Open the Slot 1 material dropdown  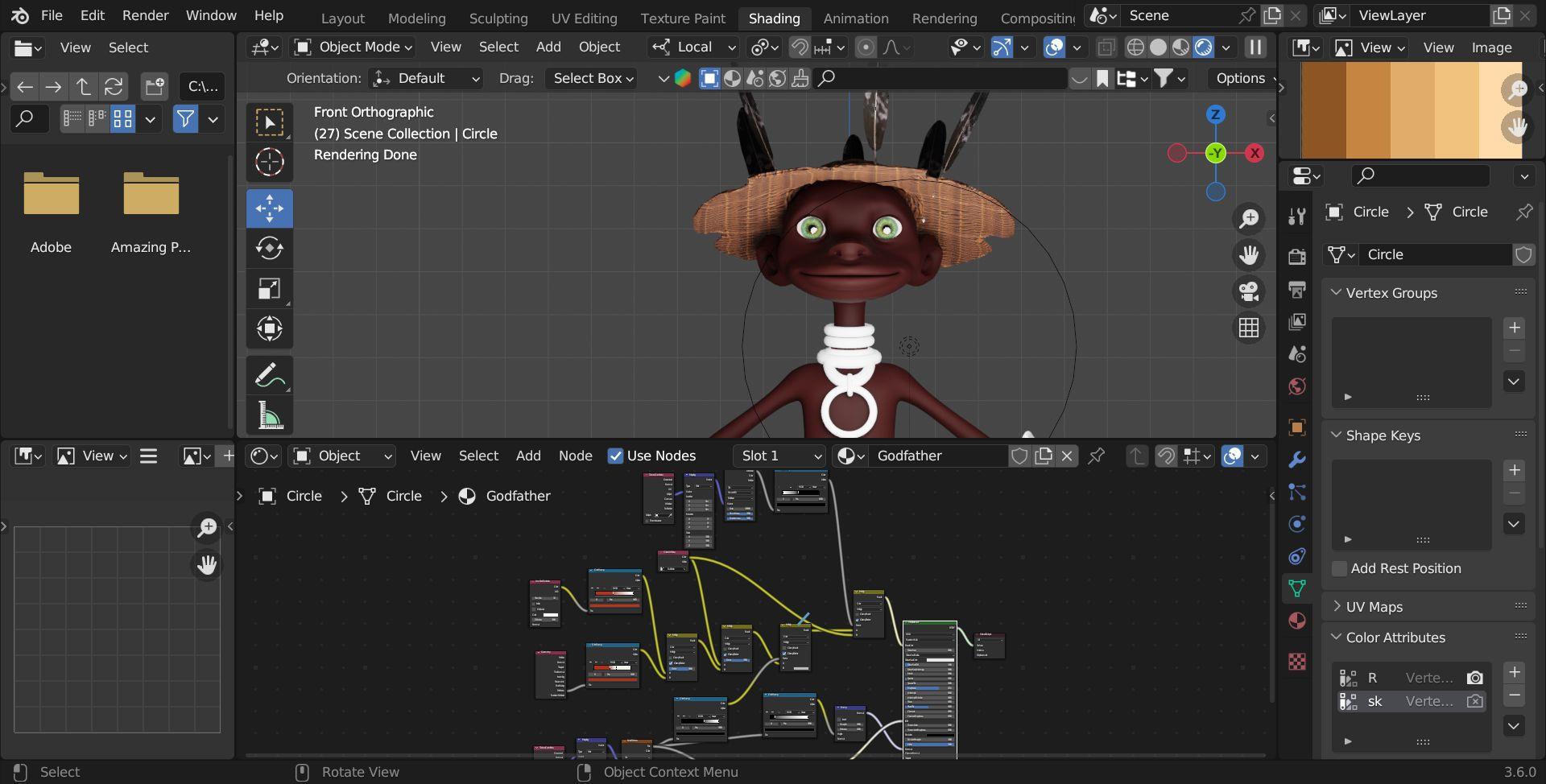[x=780, y=456]
